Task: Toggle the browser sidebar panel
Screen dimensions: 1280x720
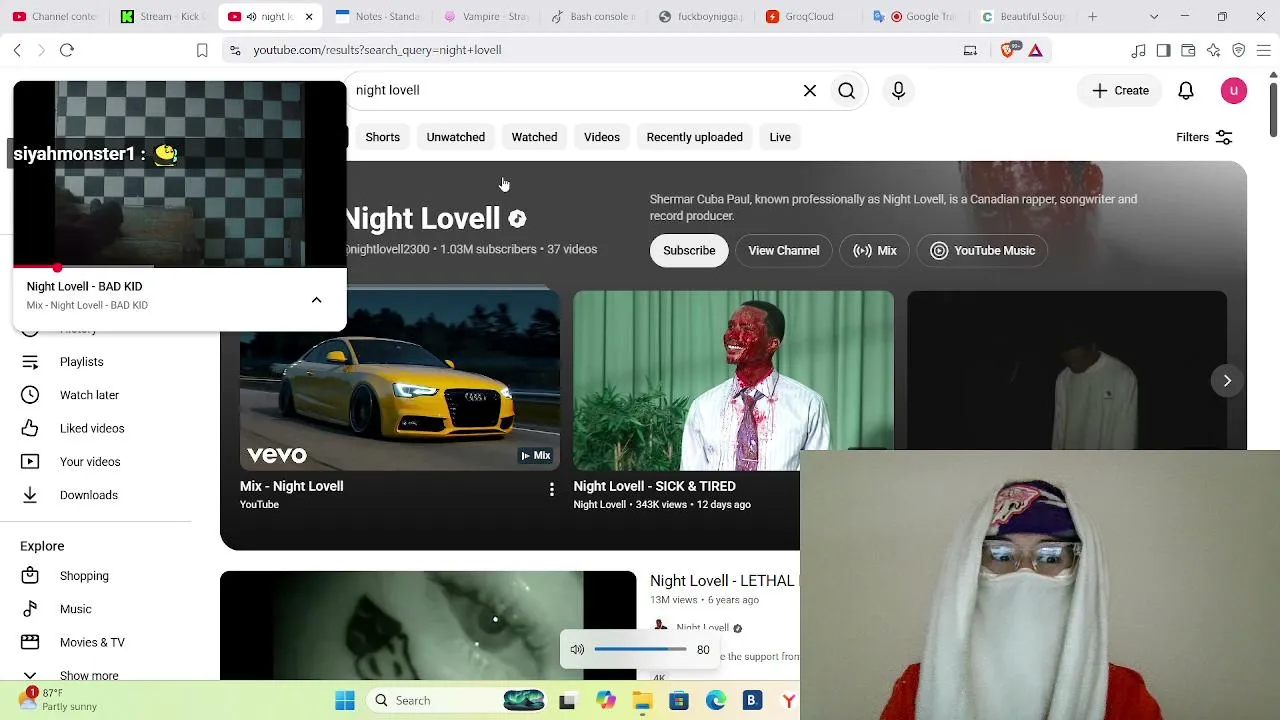Action: pos(1163,50)
